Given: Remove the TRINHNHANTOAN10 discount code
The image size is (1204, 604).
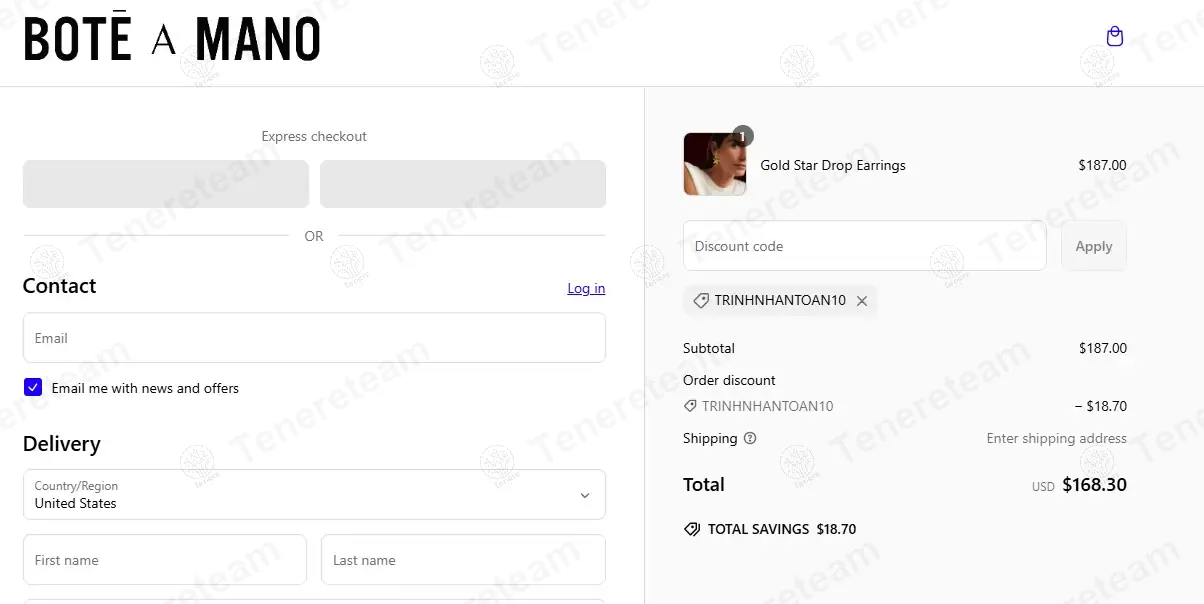Looking at the screenshot, I should point(862,301).
